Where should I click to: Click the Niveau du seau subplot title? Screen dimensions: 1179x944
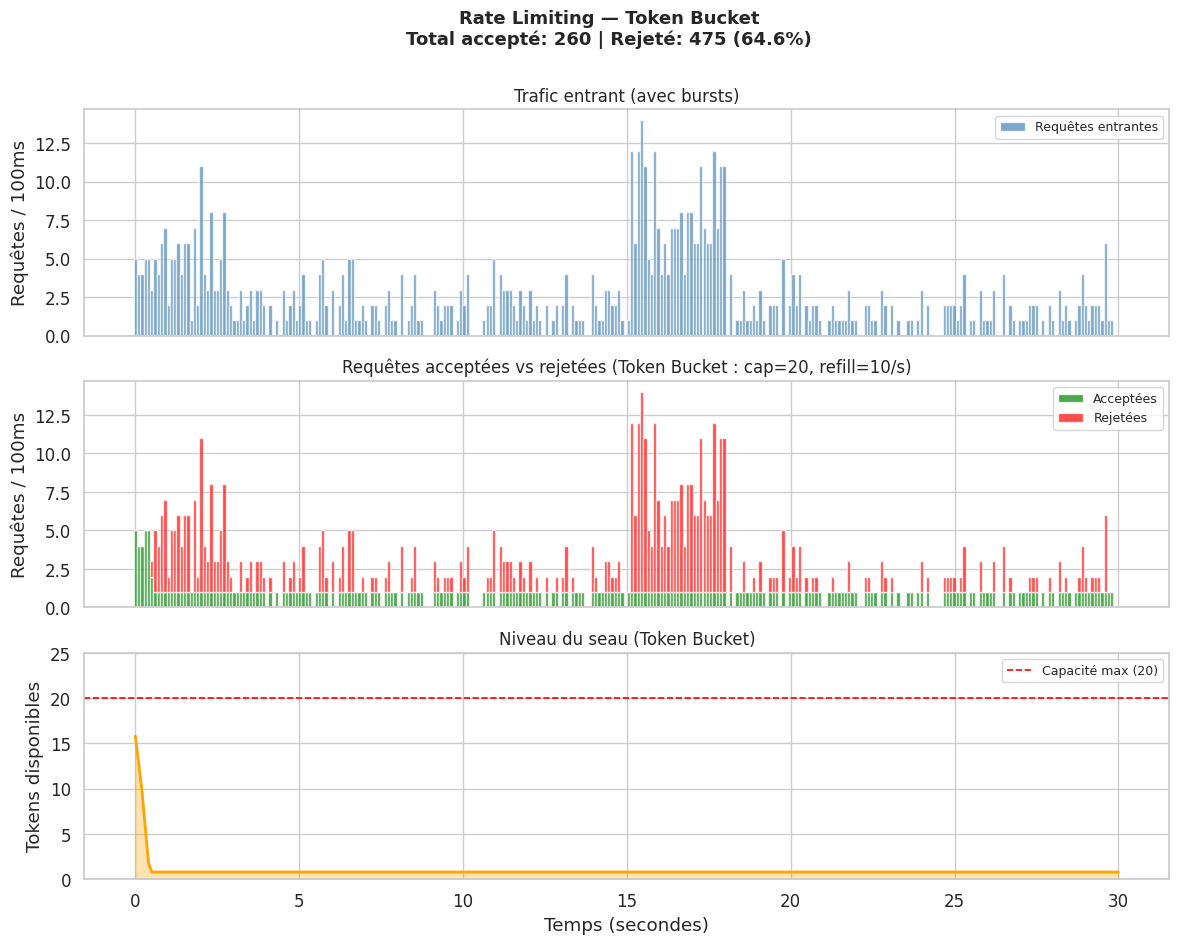pos(626,639)
